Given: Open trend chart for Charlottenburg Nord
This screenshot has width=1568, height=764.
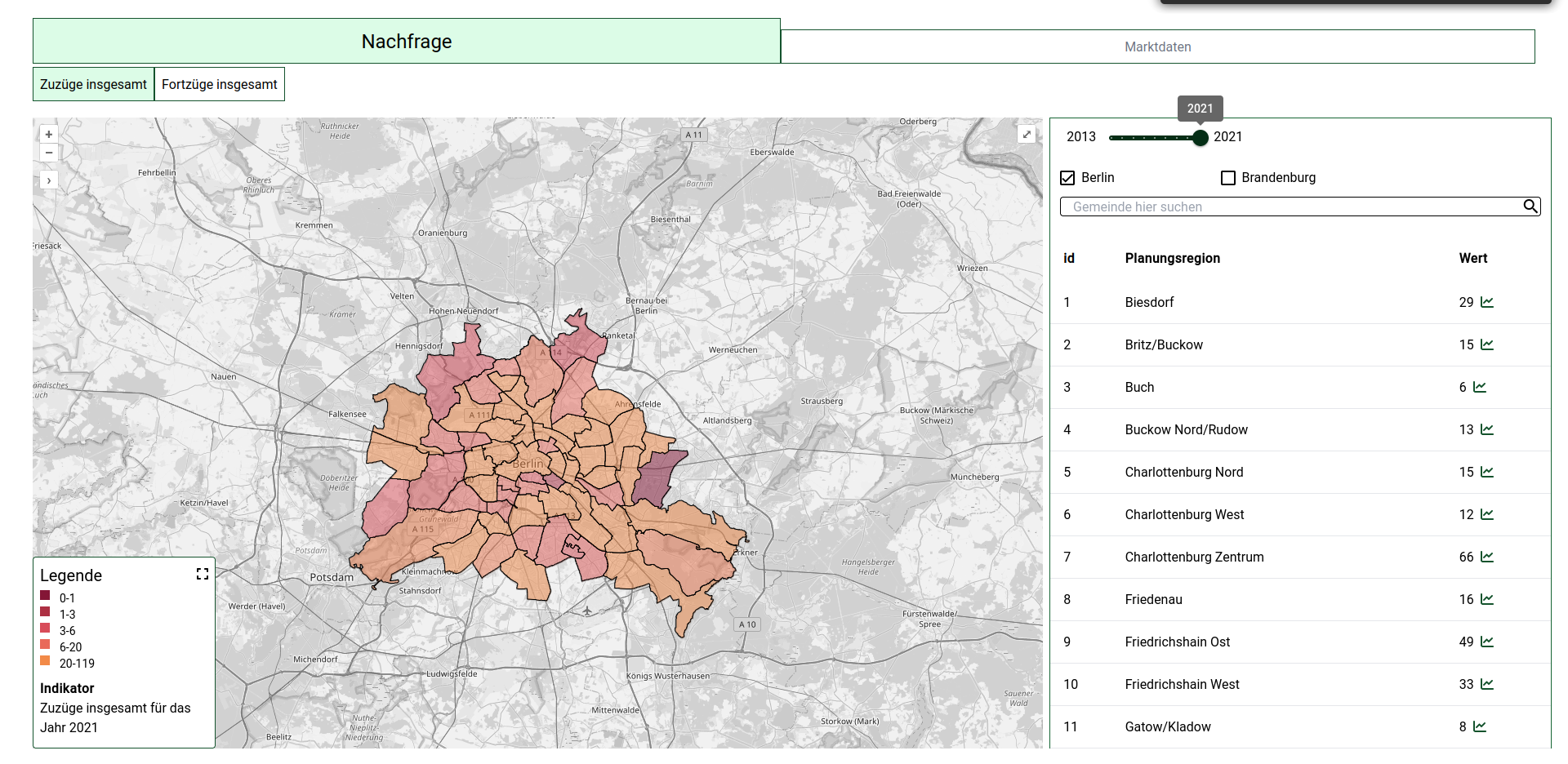Looking at the screenshot, I should click(1487, 472).
